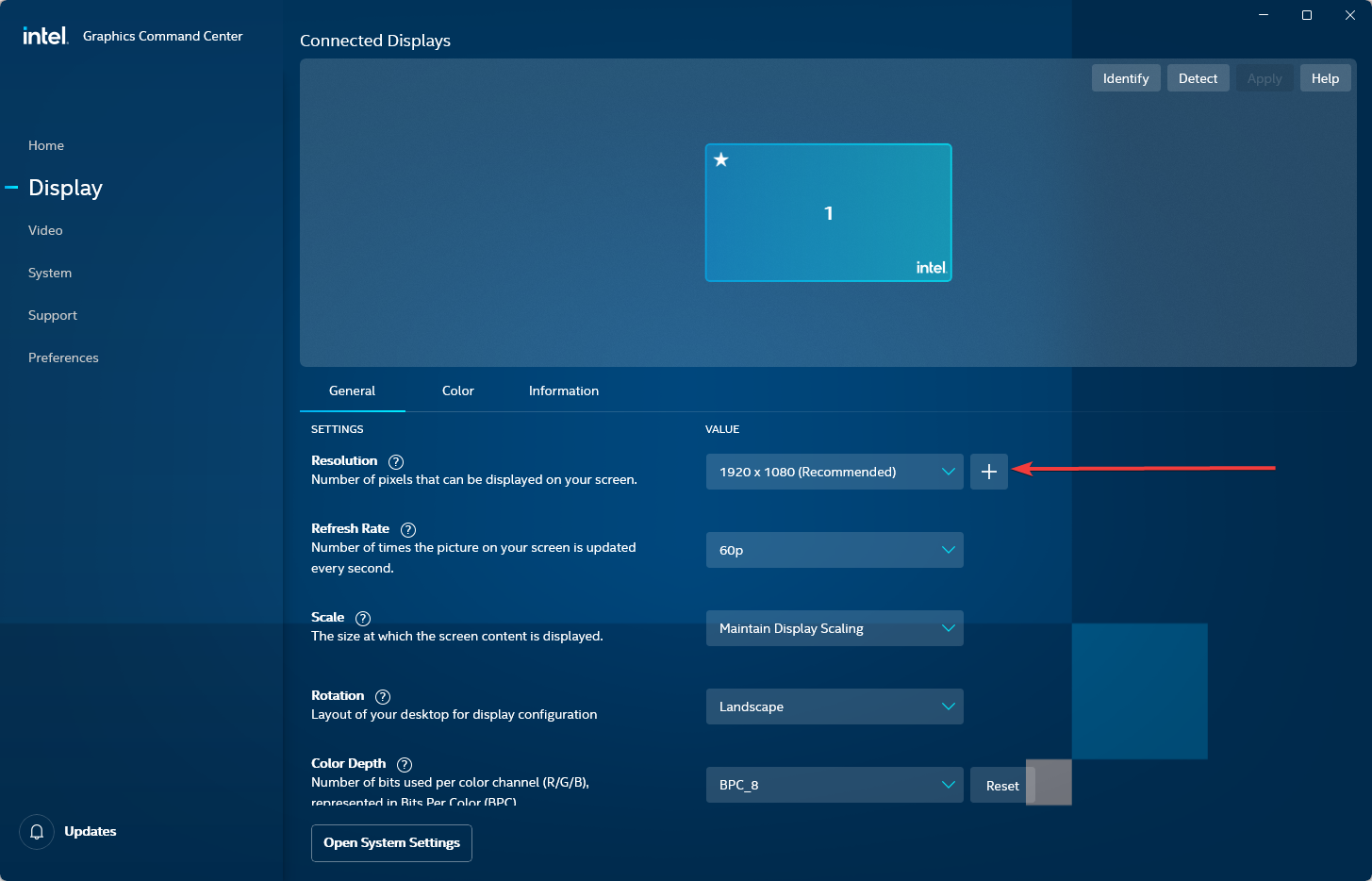Switch to the Color tab

point(457,390)
